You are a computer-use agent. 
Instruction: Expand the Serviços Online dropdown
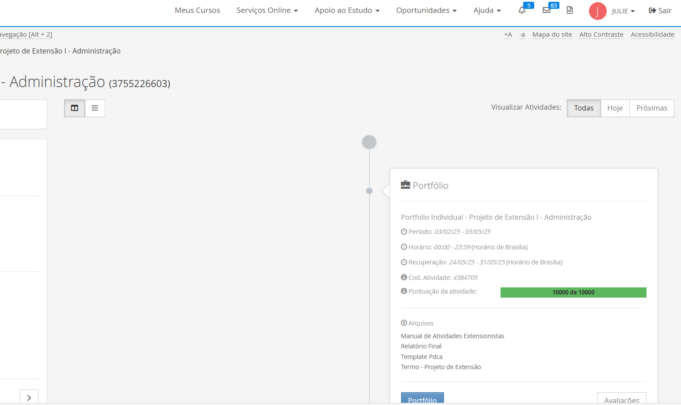coord(267,10)
